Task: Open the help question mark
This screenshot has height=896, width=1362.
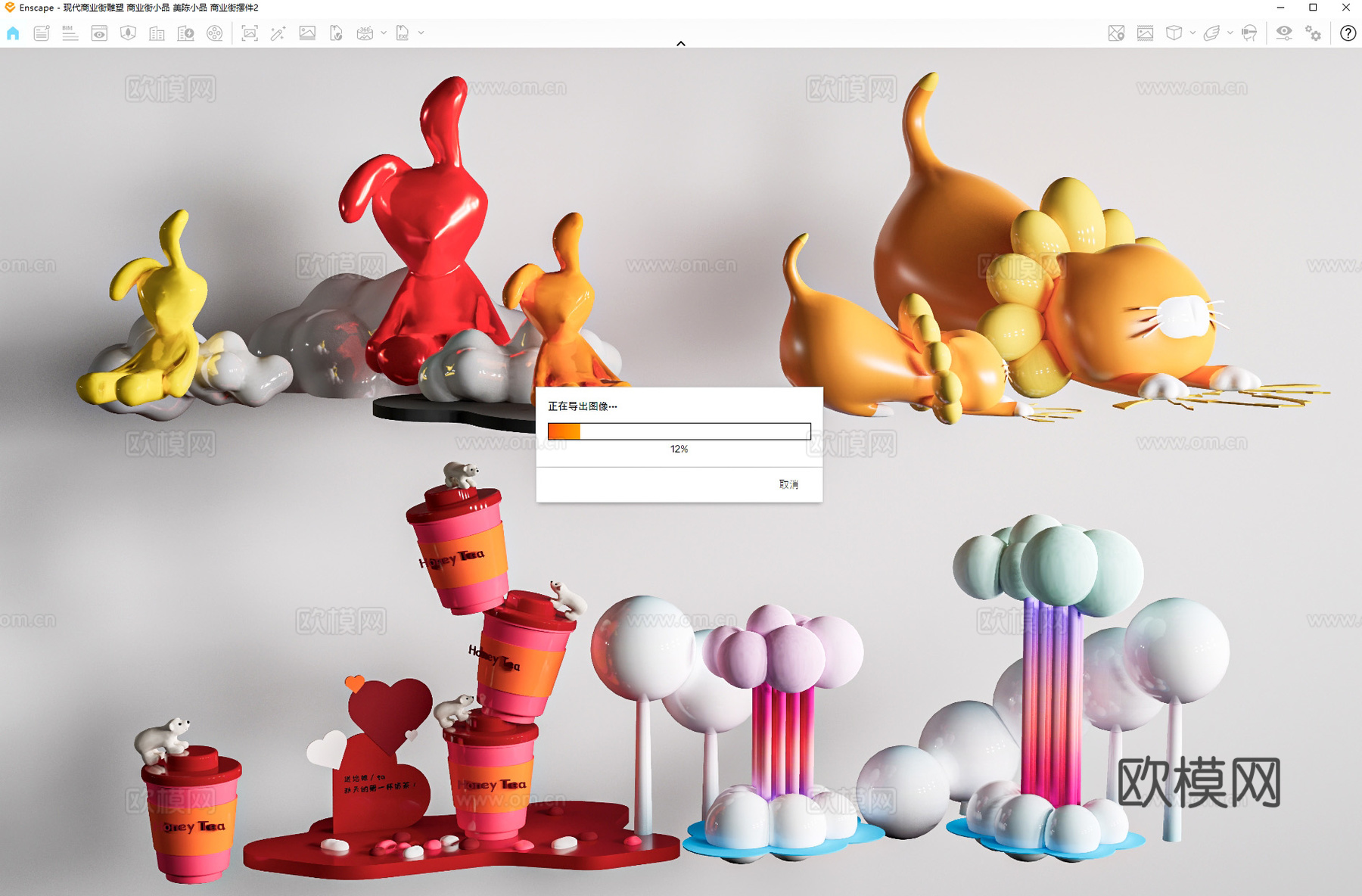Action: tap(1348, 33)
